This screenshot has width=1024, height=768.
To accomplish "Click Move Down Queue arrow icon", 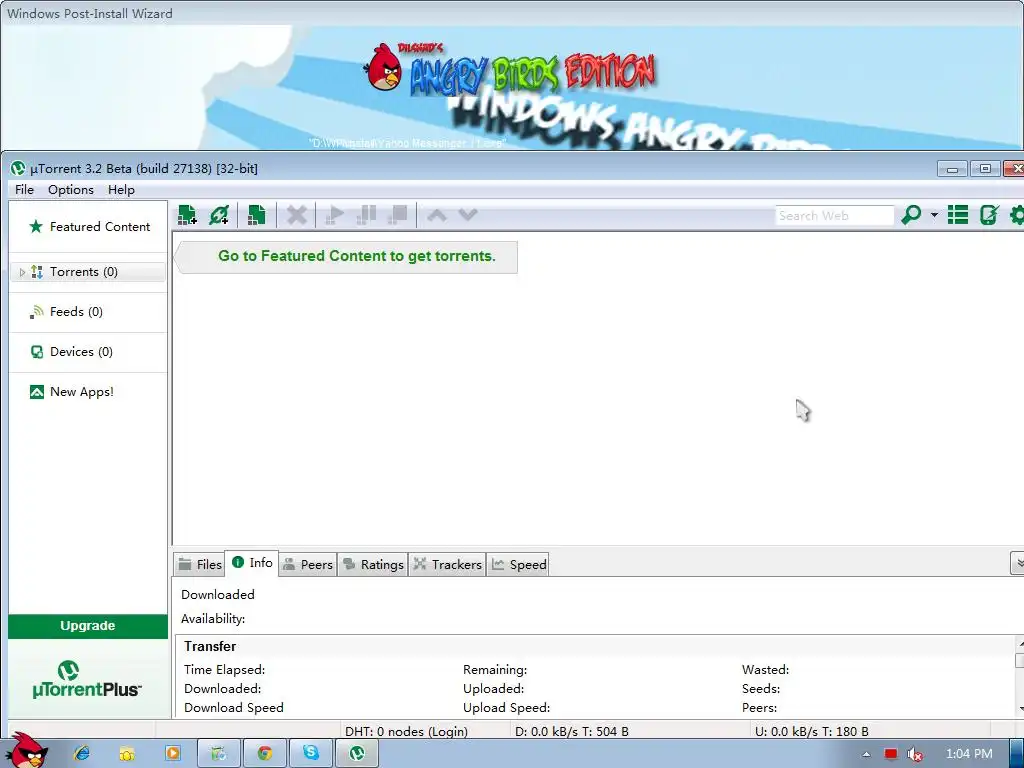I will (x=468, y=214).
